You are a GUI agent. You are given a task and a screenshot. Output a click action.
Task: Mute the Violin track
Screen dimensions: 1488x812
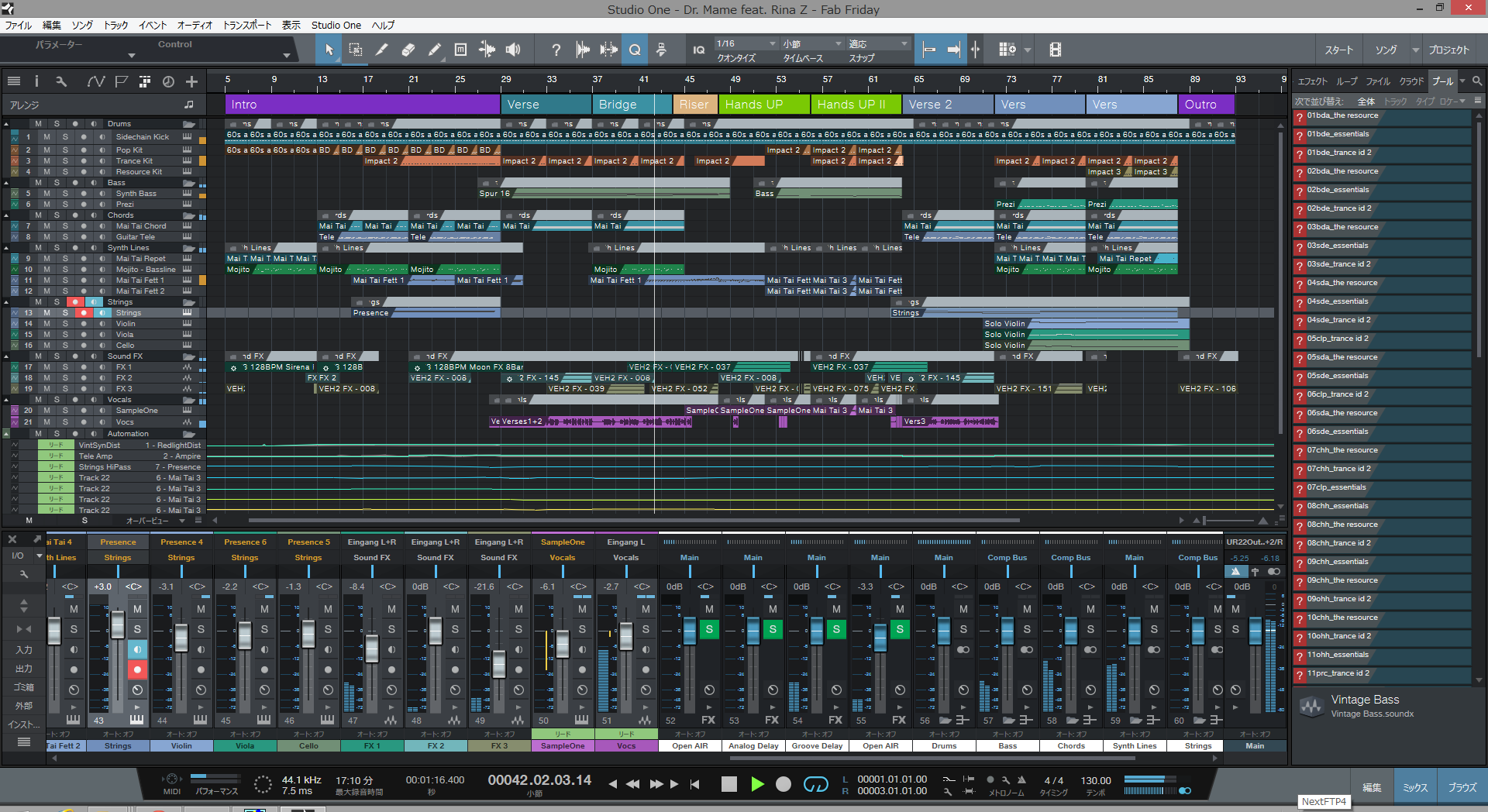click(46, 324)
